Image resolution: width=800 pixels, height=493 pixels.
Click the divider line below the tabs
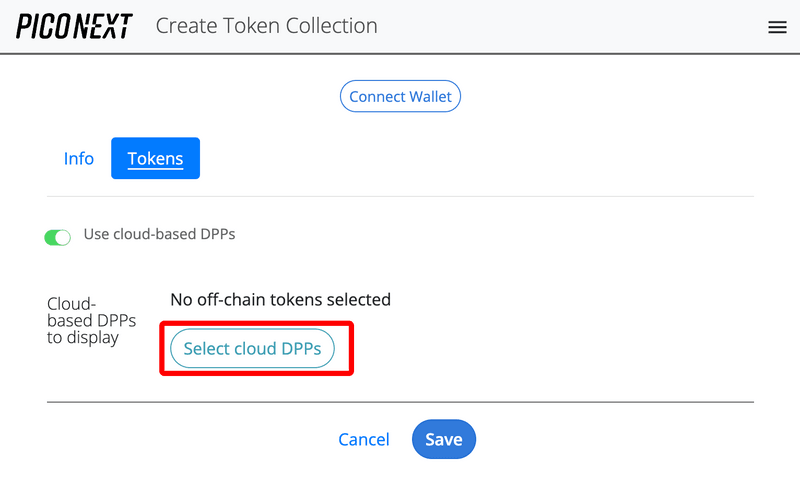[400, 197]
